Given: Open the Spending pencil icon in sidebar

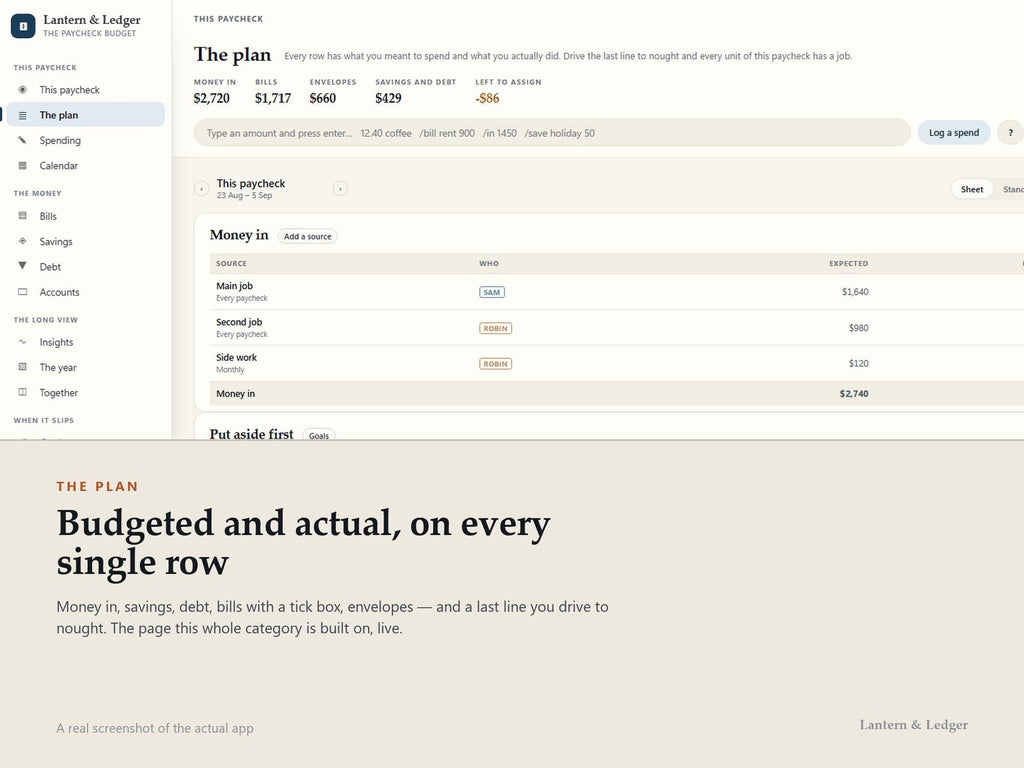Looking at the screenshot, I should pyautogui.click(x=22, y=140).
